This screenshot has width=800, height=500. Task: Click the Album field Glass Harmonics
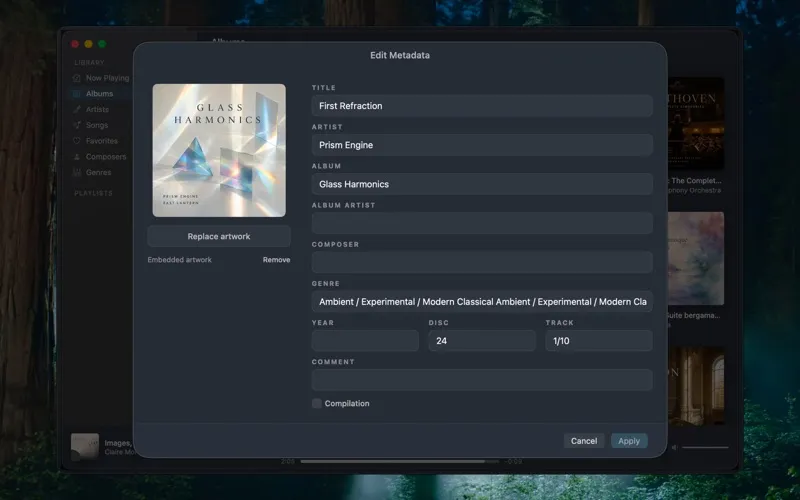[482, 184]
